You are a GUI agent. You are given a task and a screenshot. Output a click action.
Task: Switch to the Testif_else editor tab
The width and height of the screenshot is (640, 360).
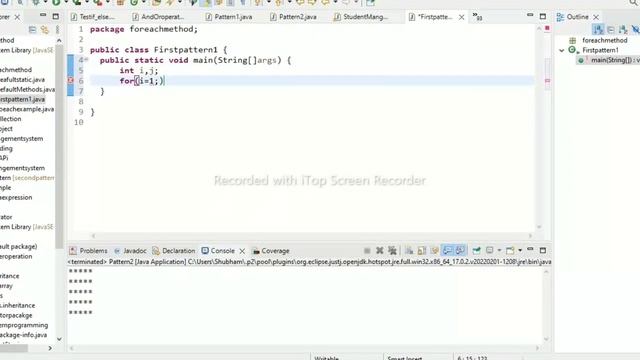click(93, 17)
